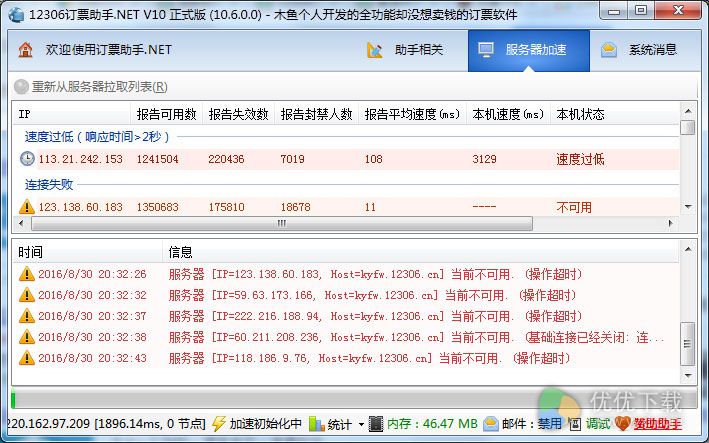Click 加速初始化中 status text
This screenshot has height=443, width=709.
click(265, 424)
